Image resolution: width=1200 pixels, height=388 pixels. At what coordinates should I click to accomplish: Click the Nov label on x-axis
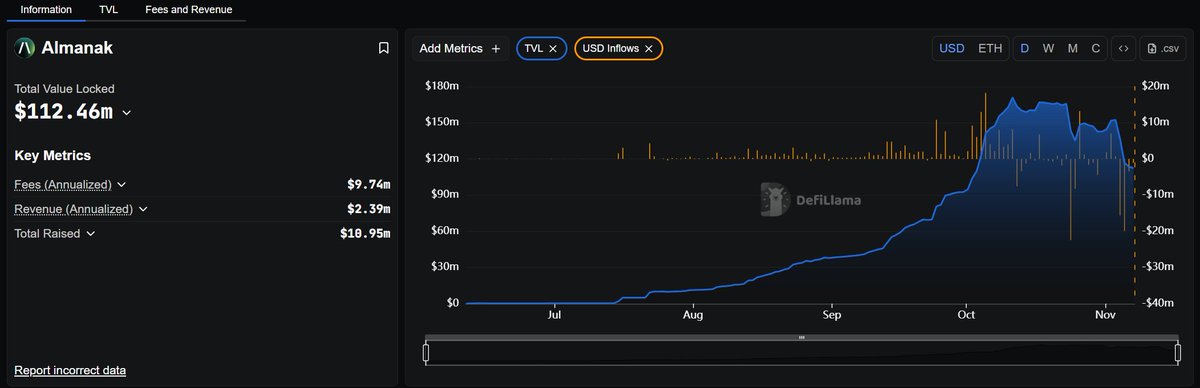tap(1105, 315)
